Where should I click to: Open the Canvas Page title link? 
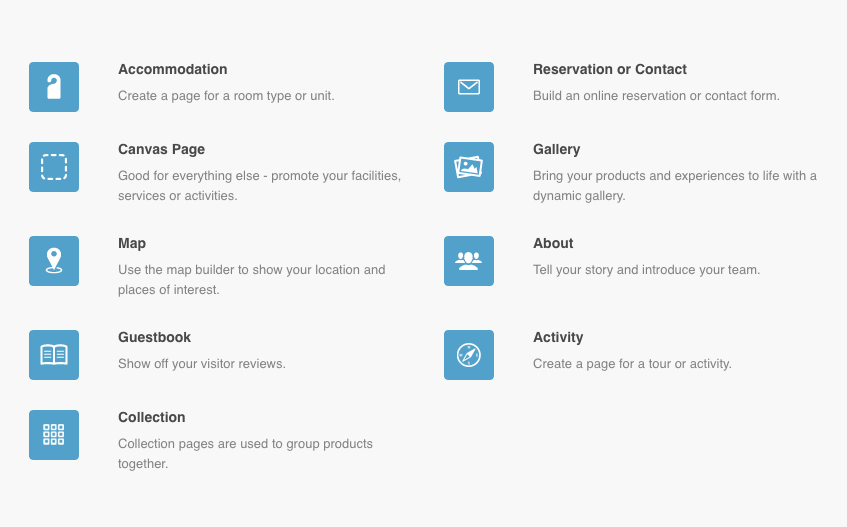[x=161, y=149]
